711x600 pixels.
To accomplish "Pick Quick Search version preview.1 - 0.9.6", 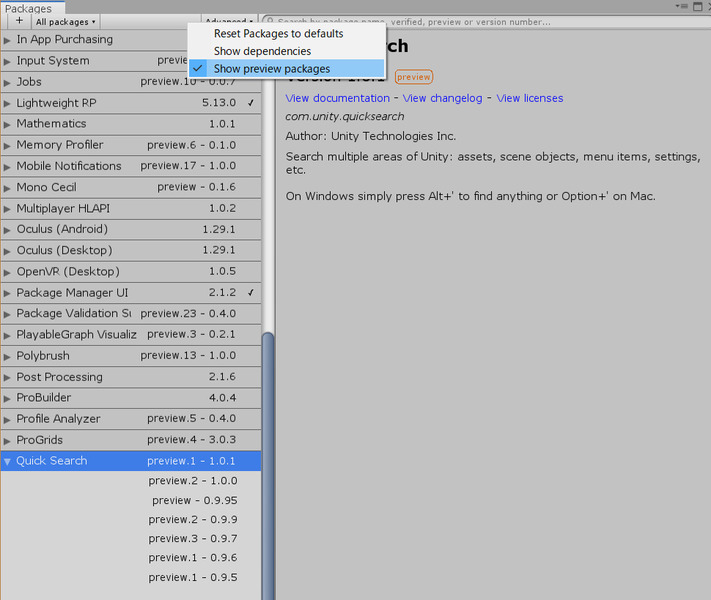I will click(193, 558).
